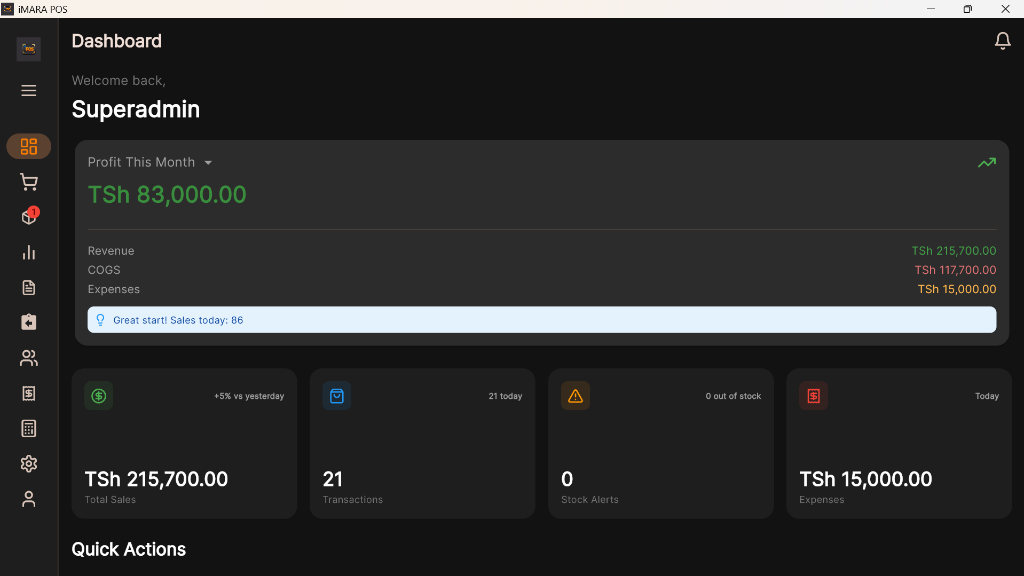Screen dimensions: 1024x576
Task: Open the Total Sales TSh 215,700.00 card
Action: pyautogui.click(x=184, y=444)
